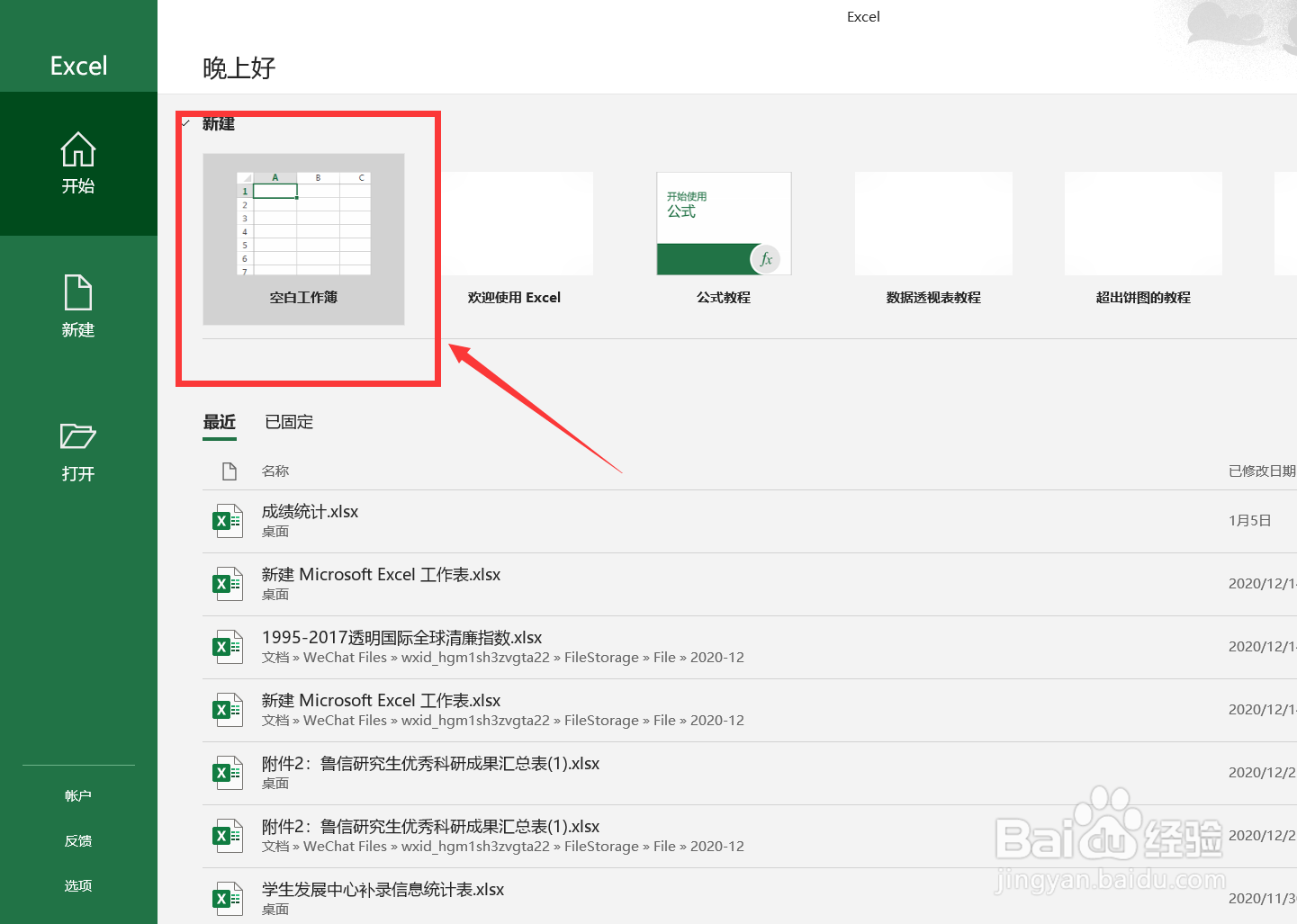
Task: Select the 最近 (Recent) tab
Action: (x=220, y=422)
